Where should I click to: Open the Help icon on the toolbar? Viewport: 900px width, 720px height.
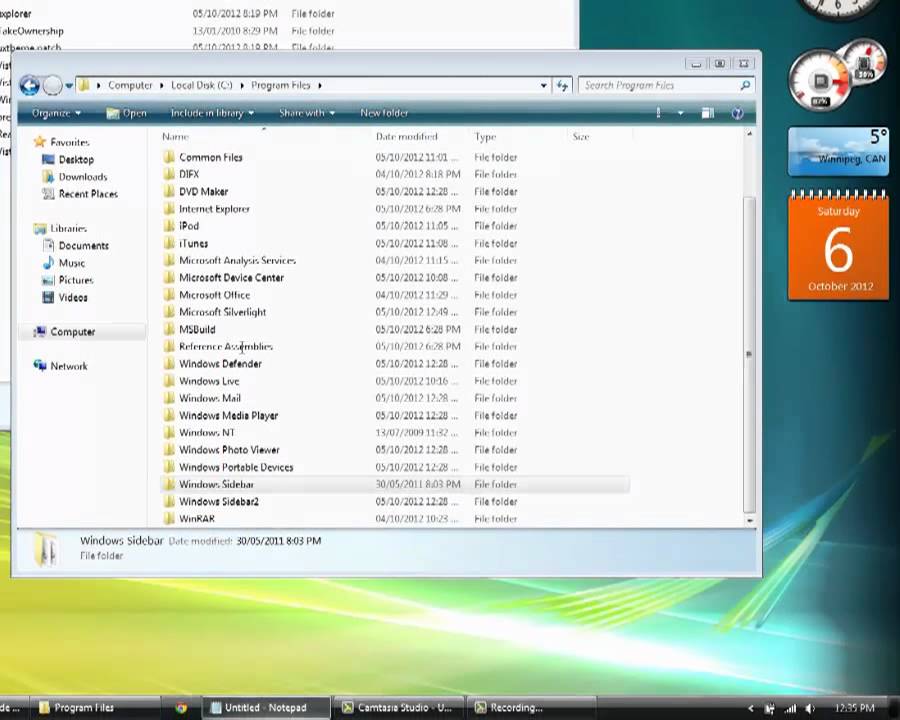point(737,113)
